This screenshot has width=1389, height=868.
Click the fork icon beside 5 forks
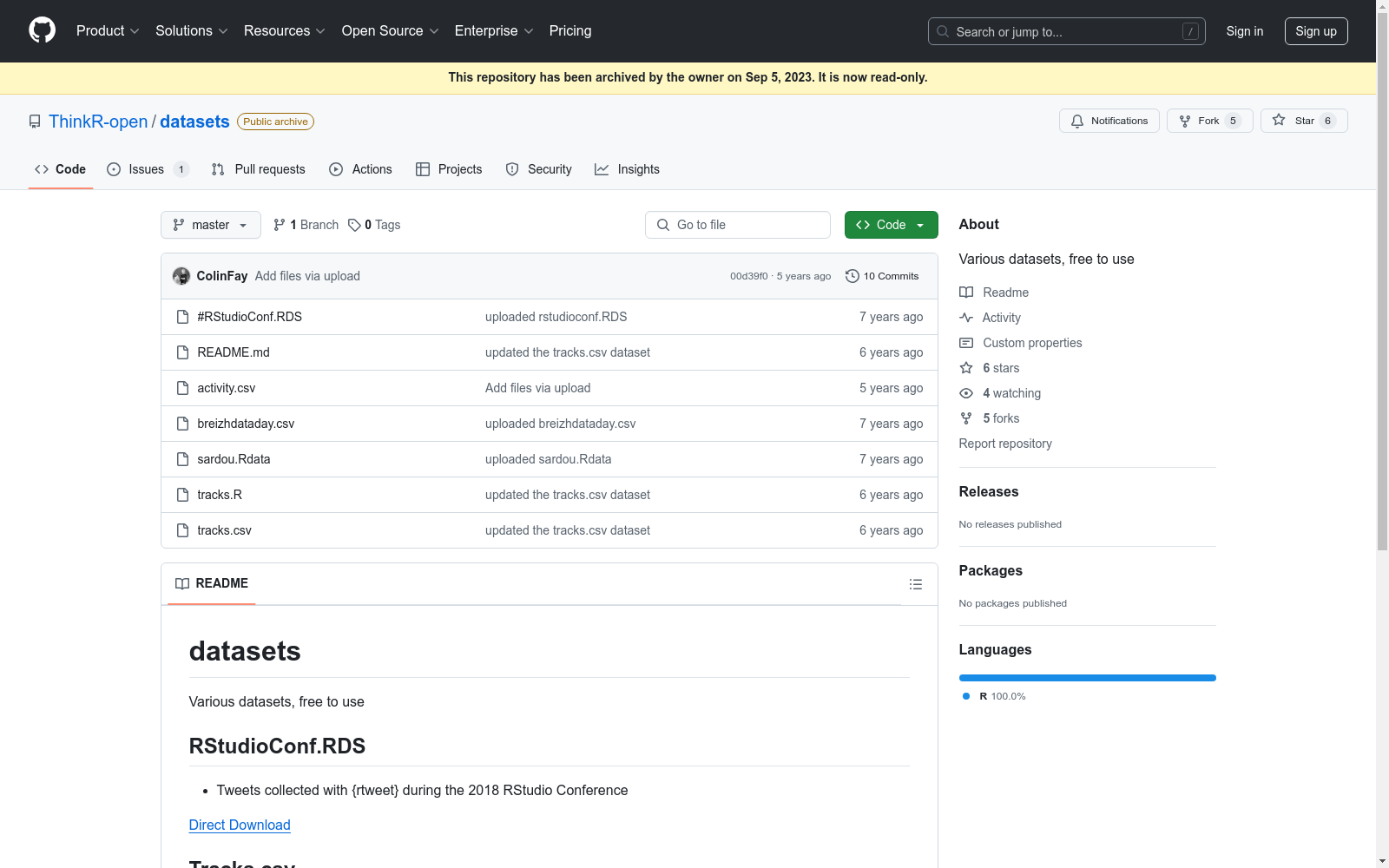pos(966,418)
